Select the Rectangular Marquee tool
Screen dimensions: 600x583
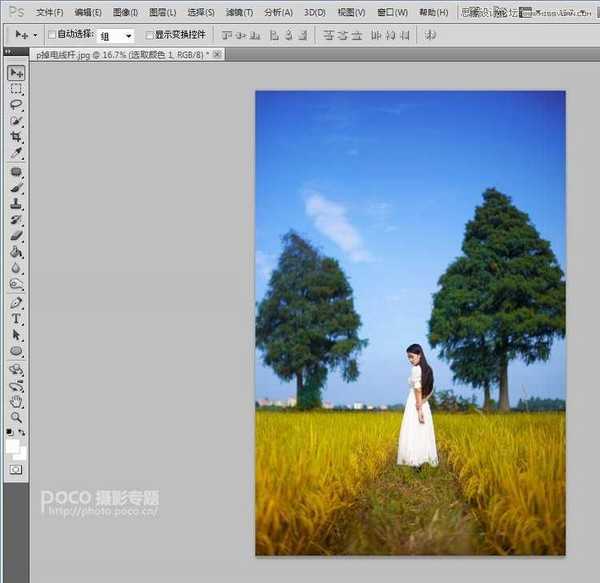[x=16, y=89]
